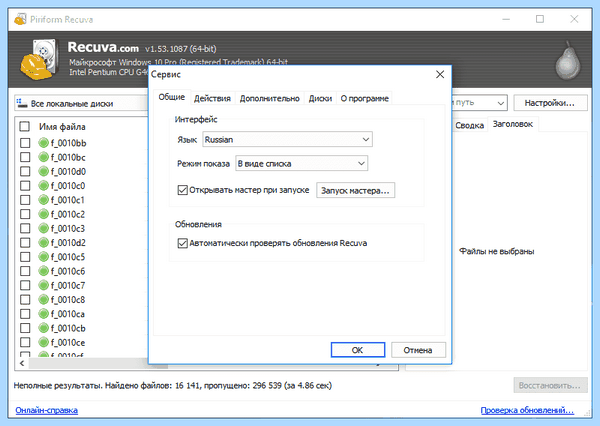Click the green status icon of f_0010c5
Image resolution: width=600 pixels, height=426 pixels.
(x=43, y=256)
